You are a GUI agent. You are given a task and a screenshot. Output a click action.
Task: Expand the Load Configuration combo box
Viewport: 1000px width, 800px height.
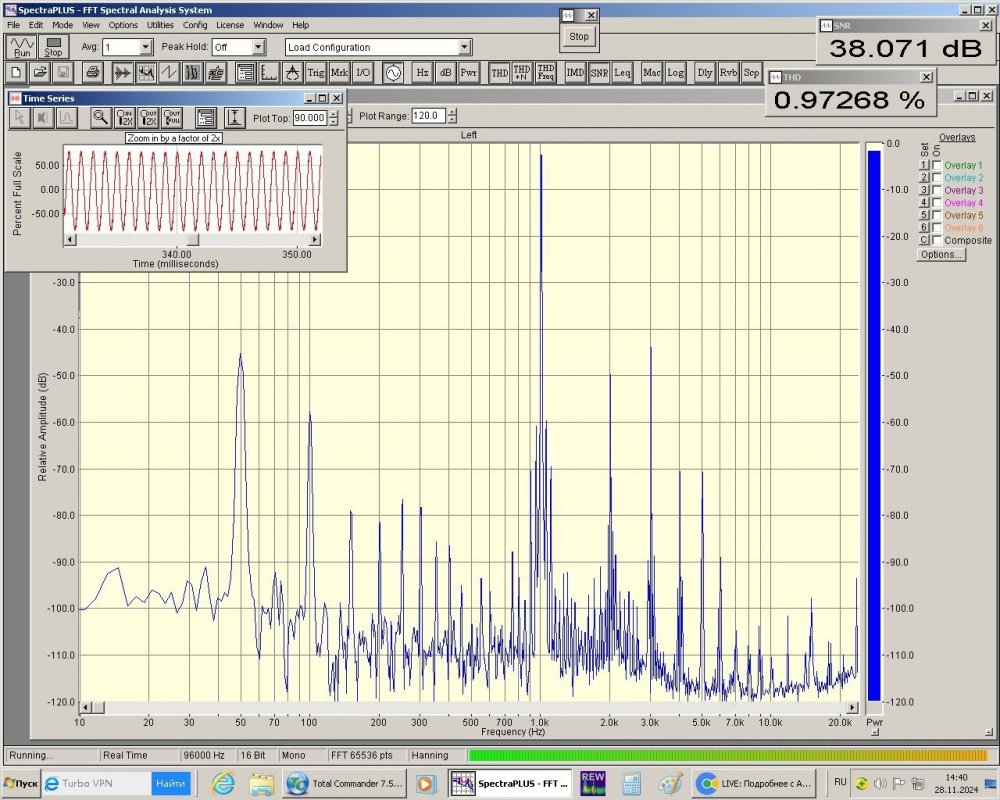click(464, 47)
